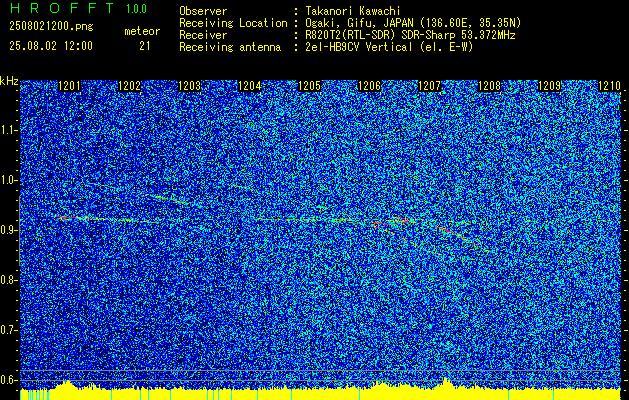Click the 1209 time marker
This screenshot has width=629, height=400.
pyautogui.click(x=549, y=86)
